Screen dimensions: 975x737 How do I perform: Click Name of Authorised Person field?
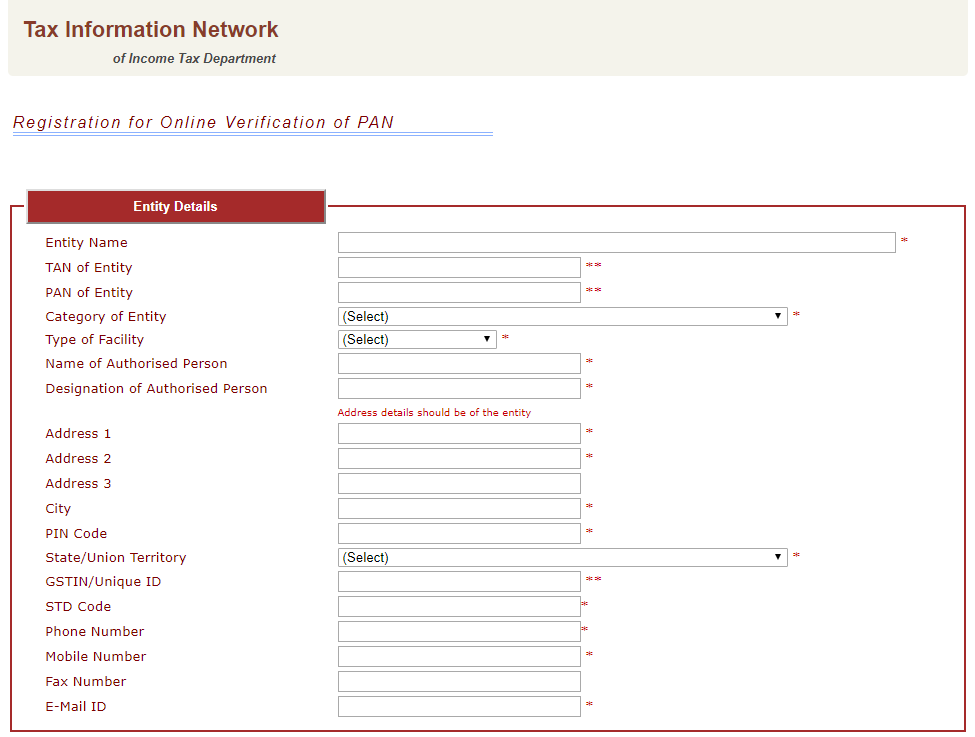(459, 363)
